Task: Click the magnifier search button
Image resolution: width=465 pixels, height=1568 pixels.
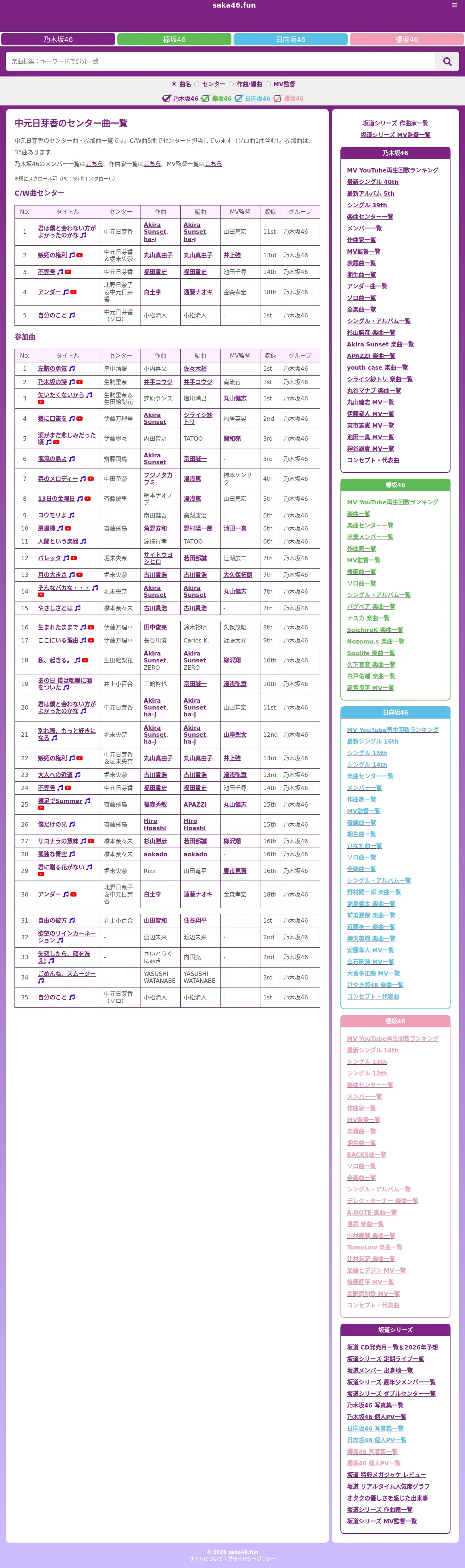Action: (447, 62)
